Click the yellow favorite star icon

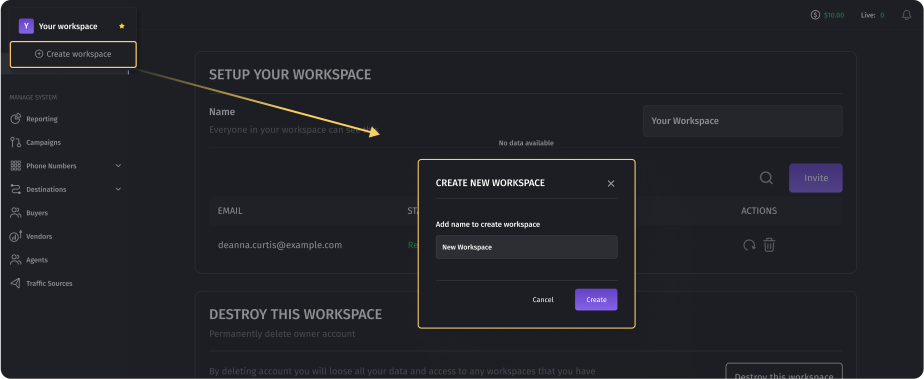pyautogui.click(x=122, y=26)
